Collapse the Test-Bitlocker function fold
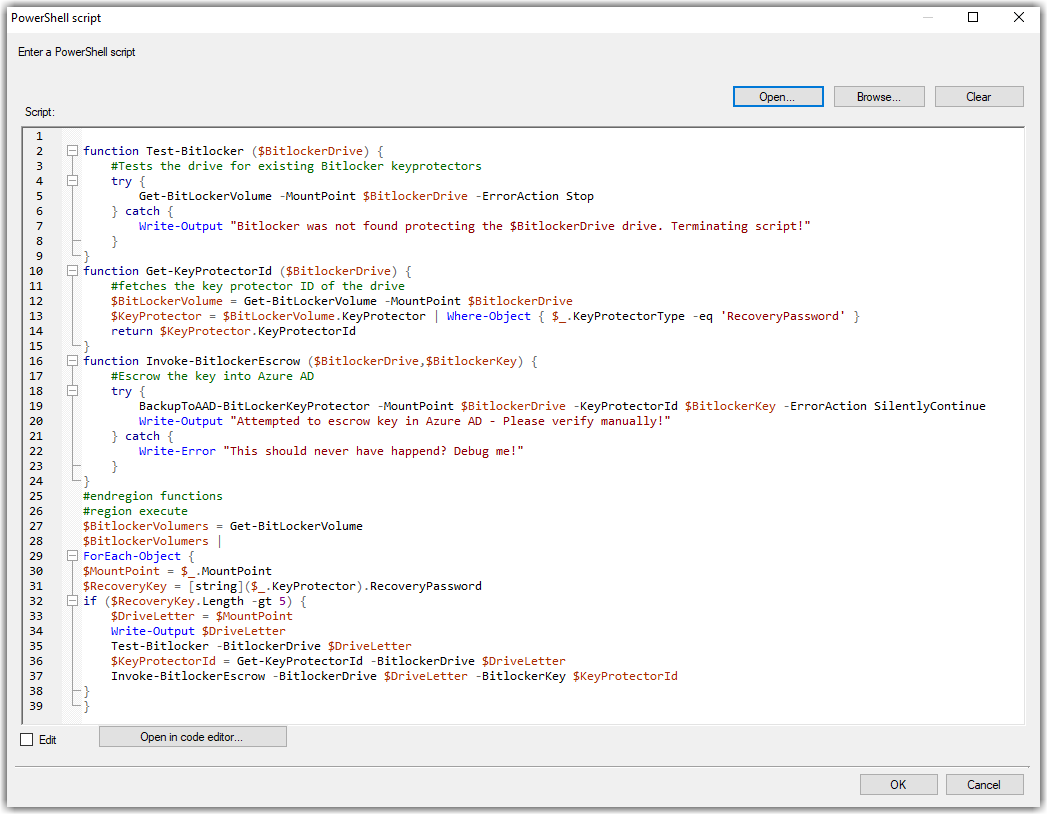Screen dimensions: 1048x815 (x=72, y=151)
